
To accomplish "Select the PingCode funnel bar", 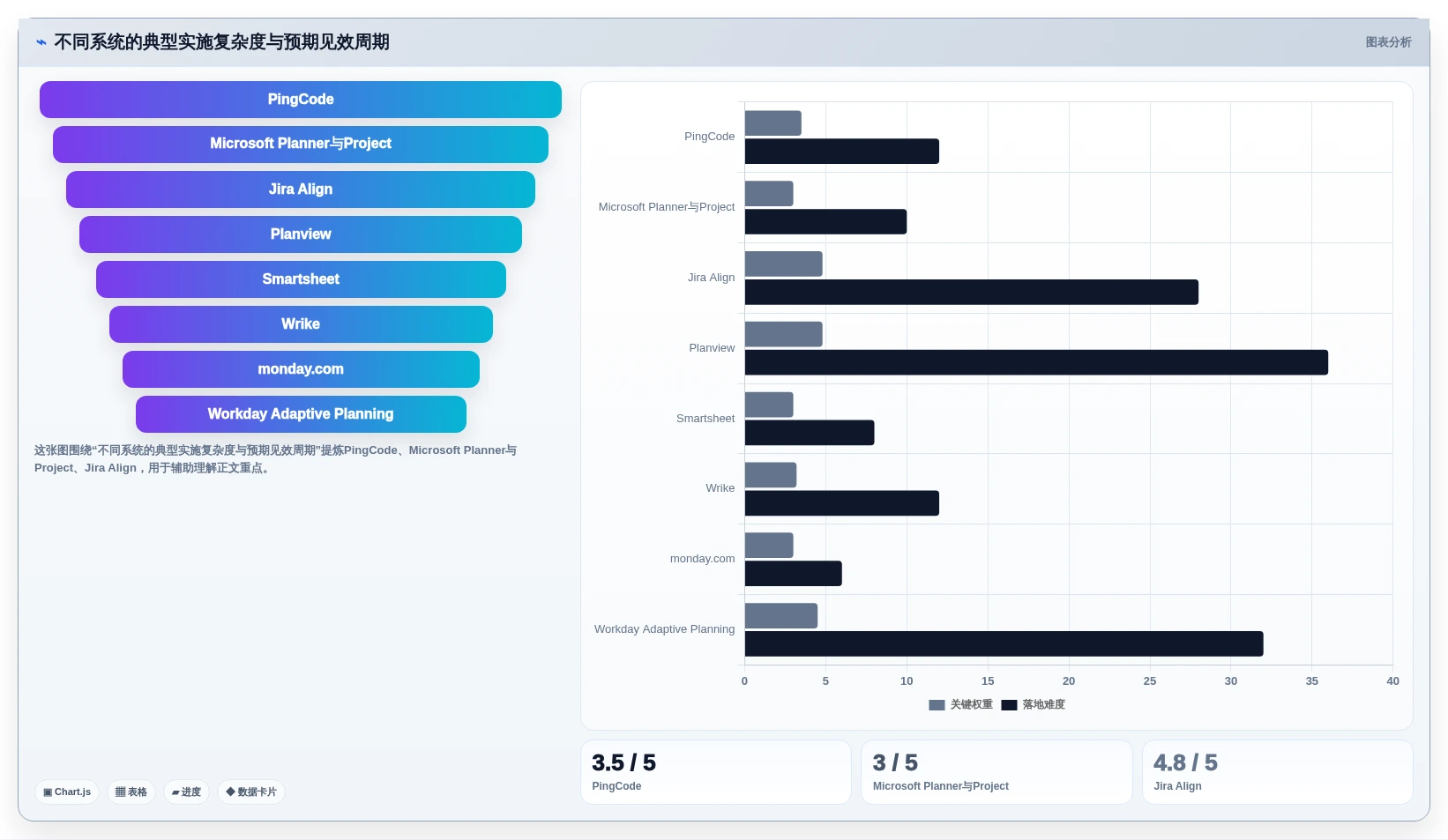I will pos(301,100).
